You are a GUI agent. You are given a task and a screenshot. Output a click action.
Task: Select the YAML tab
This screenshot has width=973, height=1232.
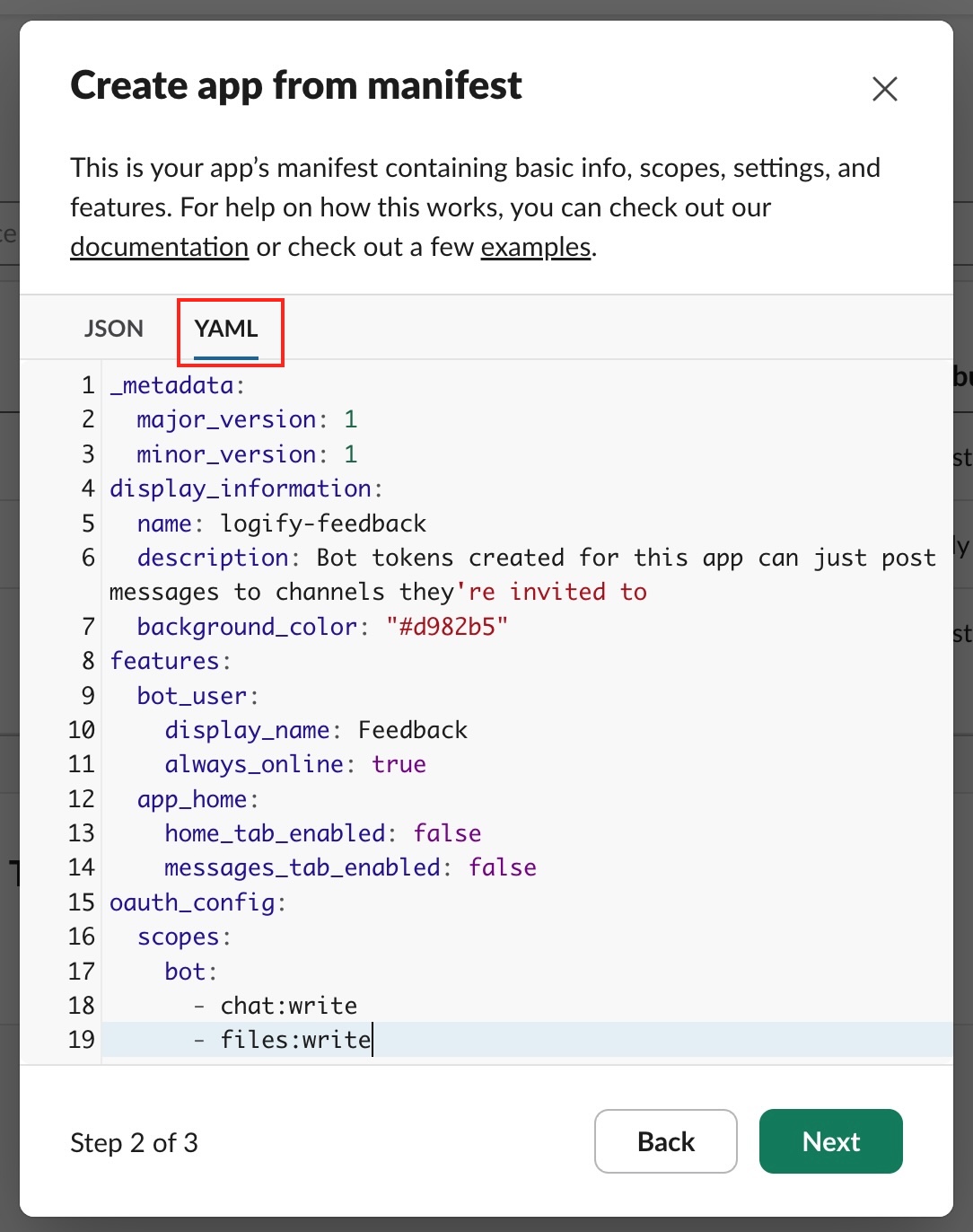[x=226, y=329]
